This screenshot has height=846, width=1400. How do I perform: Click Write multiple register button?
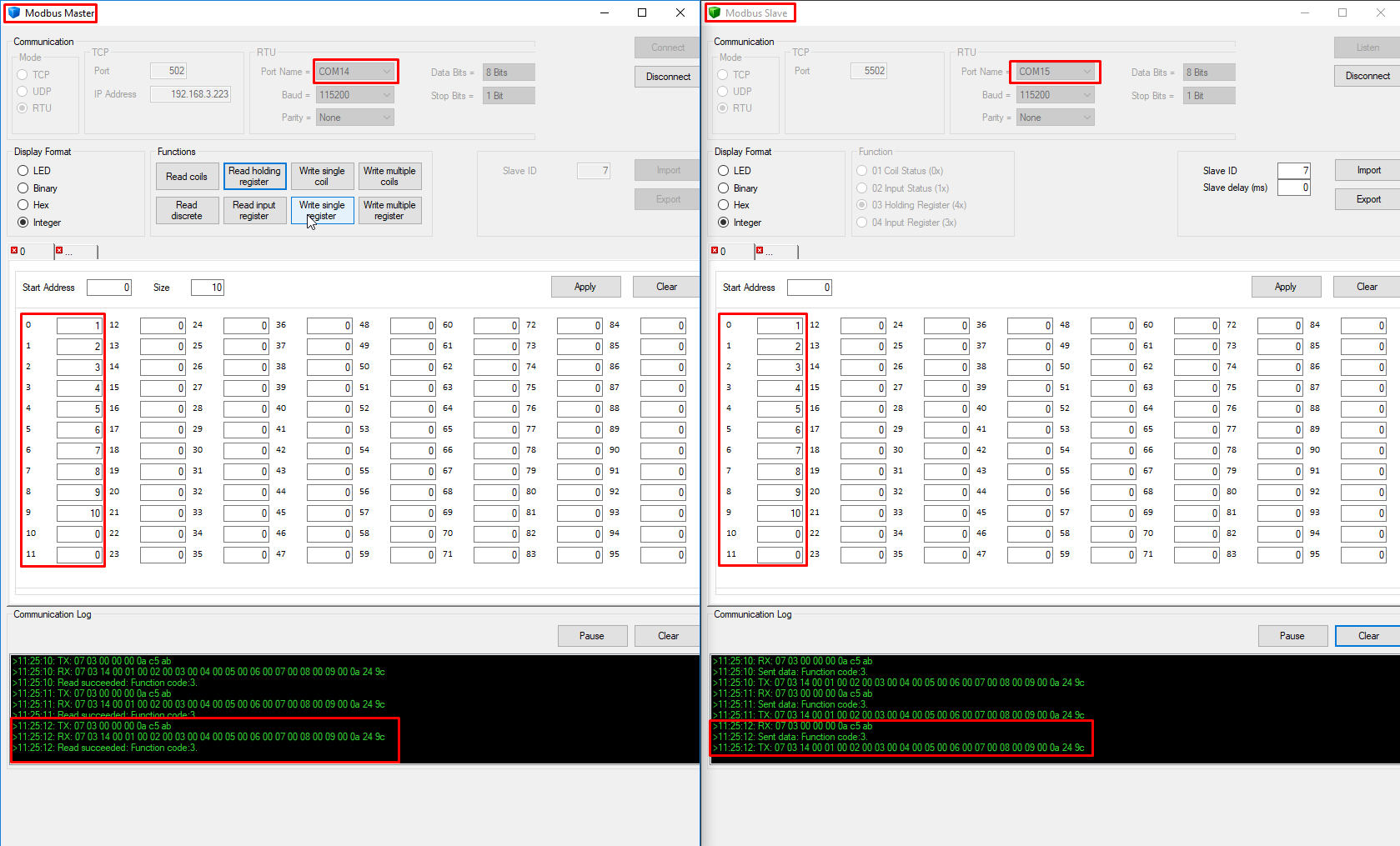point(389,211)
